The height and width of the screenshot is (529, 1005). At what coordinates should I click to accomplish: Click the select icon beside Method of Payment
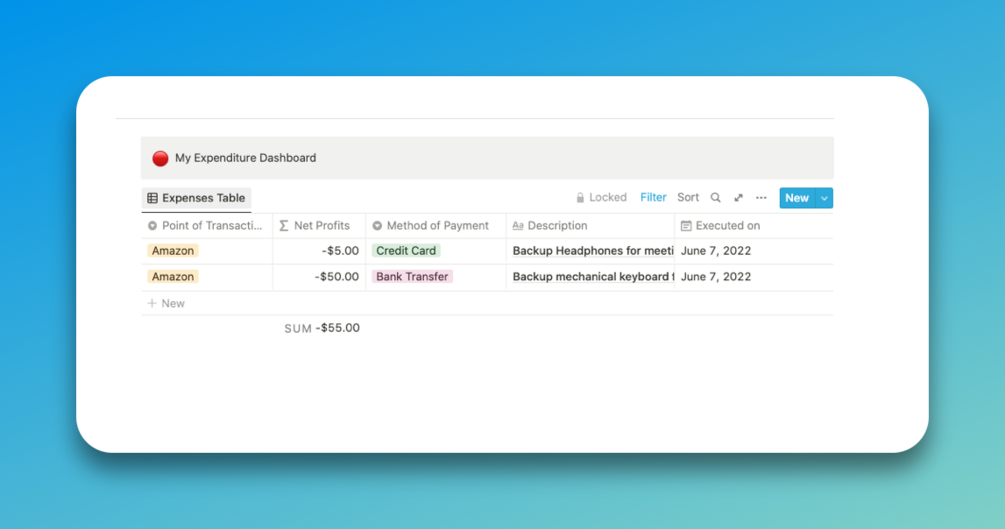click(378, 226)
